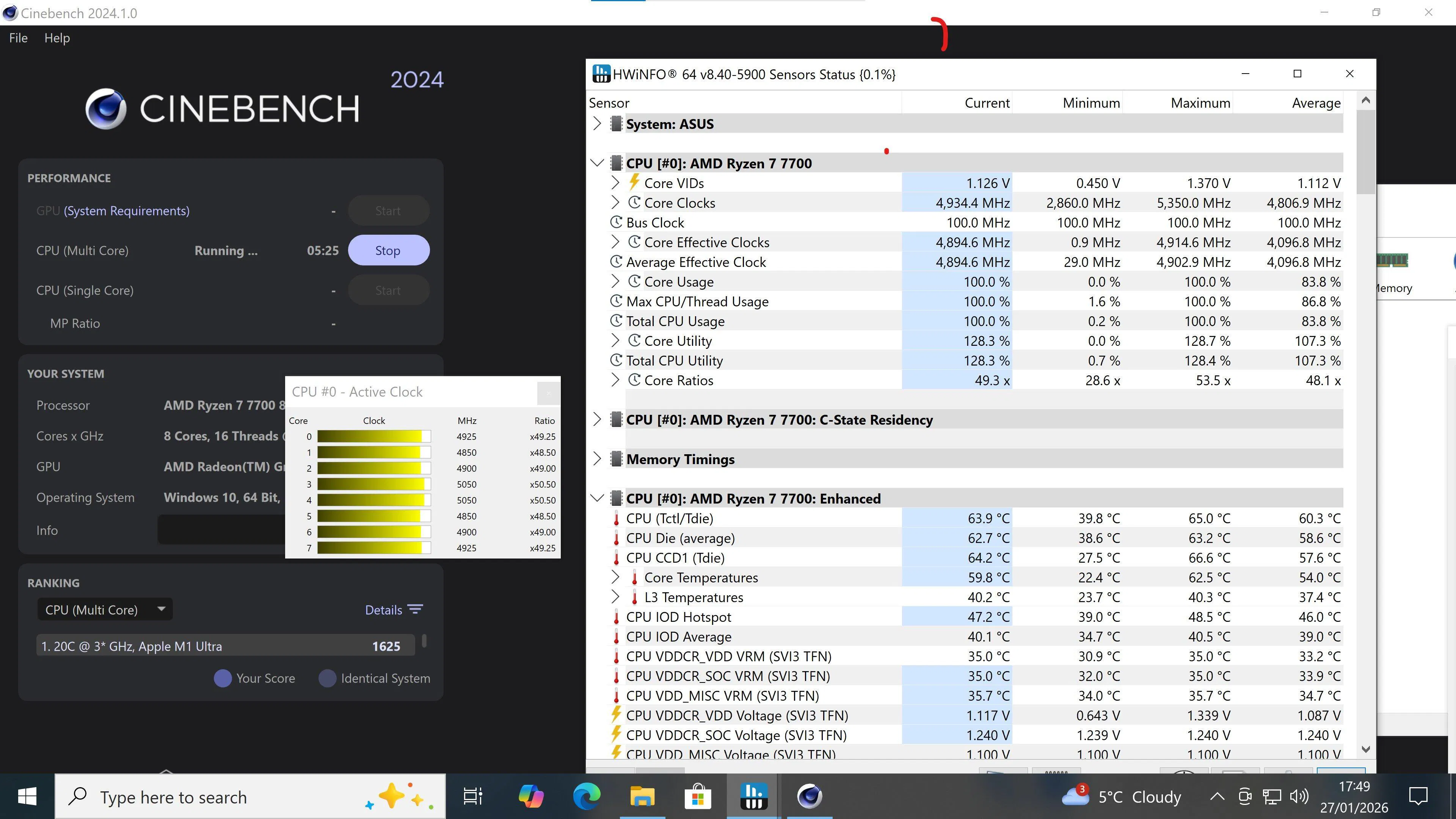The height and width of the screenshot is (819, 1456).
Task: Open the Copilot taskbar icon
Action: coord(530,797)
